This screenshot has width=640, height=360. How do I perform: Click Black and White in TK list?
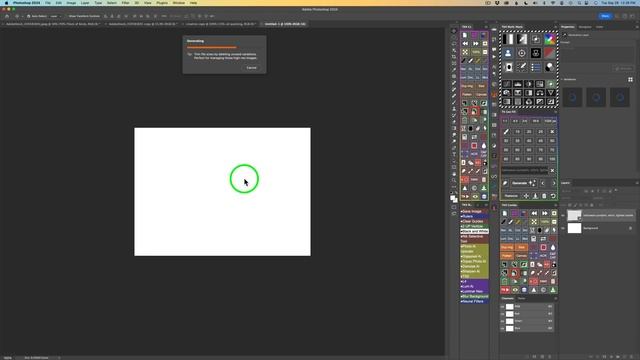[475, 231]
